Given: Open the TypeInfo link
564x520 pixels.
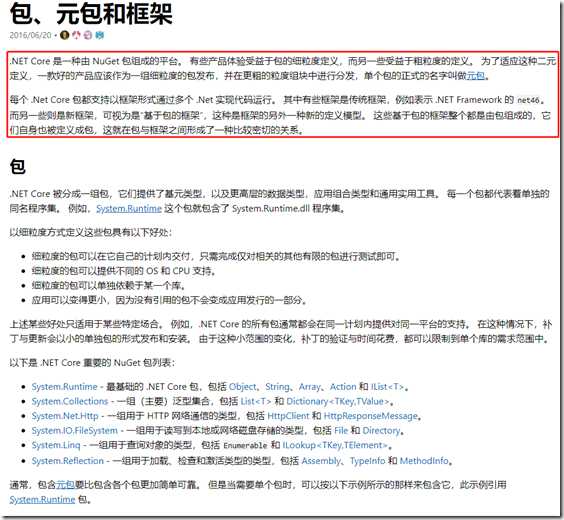Looking at the screenshot, I should pyautogui.click(x=367, y=461).
